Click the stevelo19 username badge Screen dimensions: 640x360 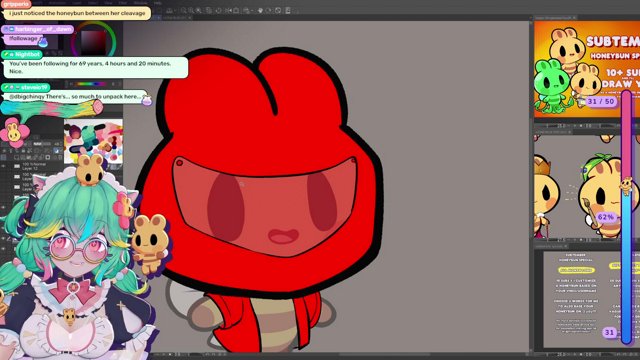point(25,87)
